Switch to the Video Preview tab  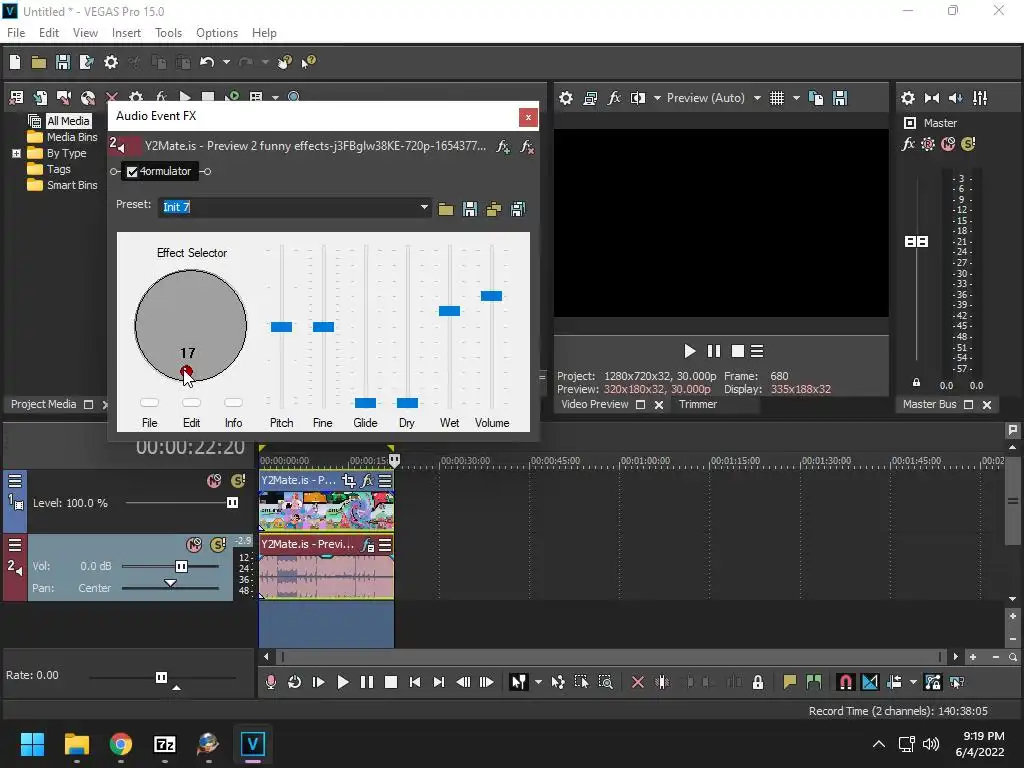pos(594,404)
